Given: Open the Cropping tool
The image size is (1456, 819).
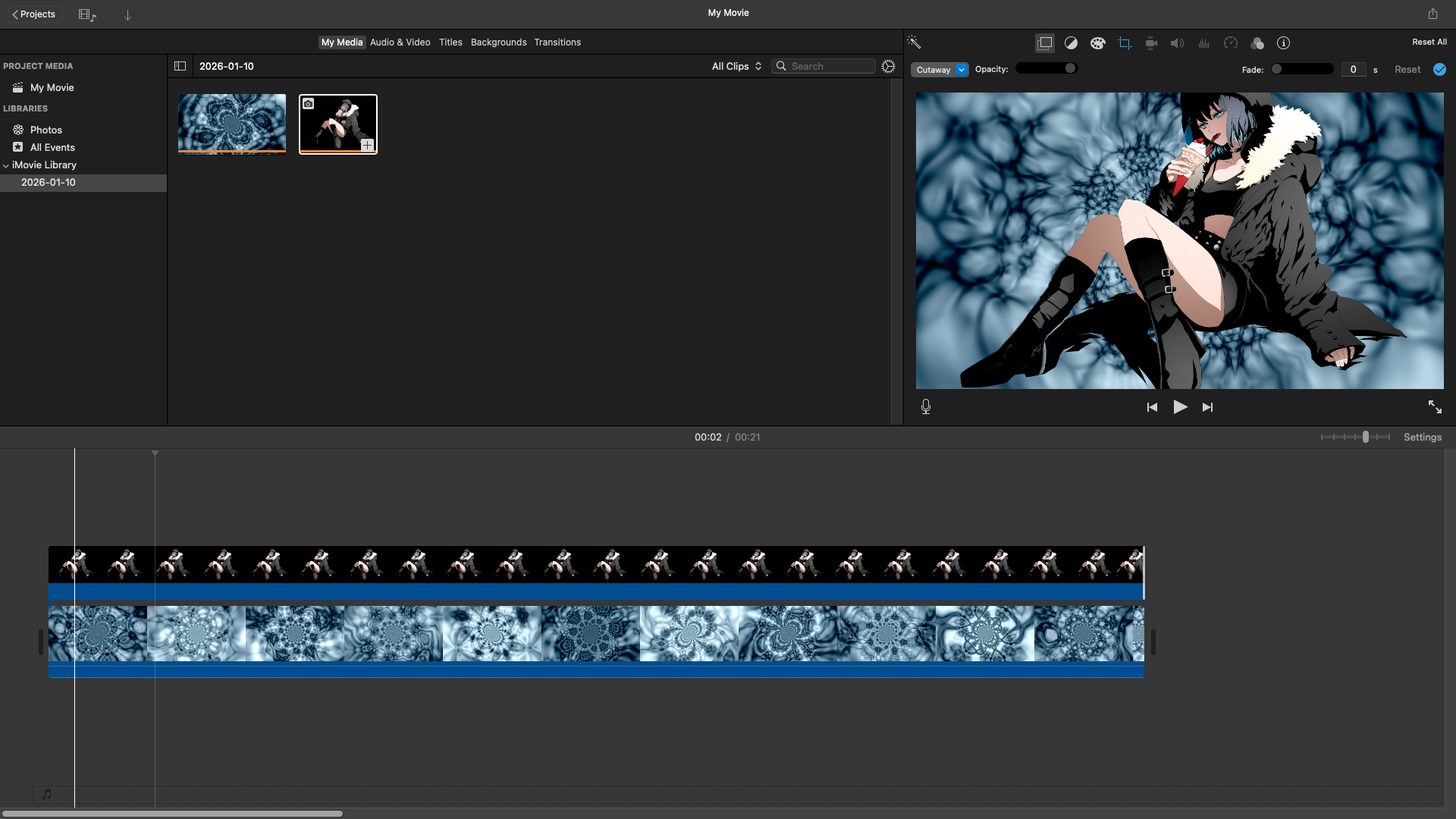Looking at the screenshot, I should [x=1125, y=43].
